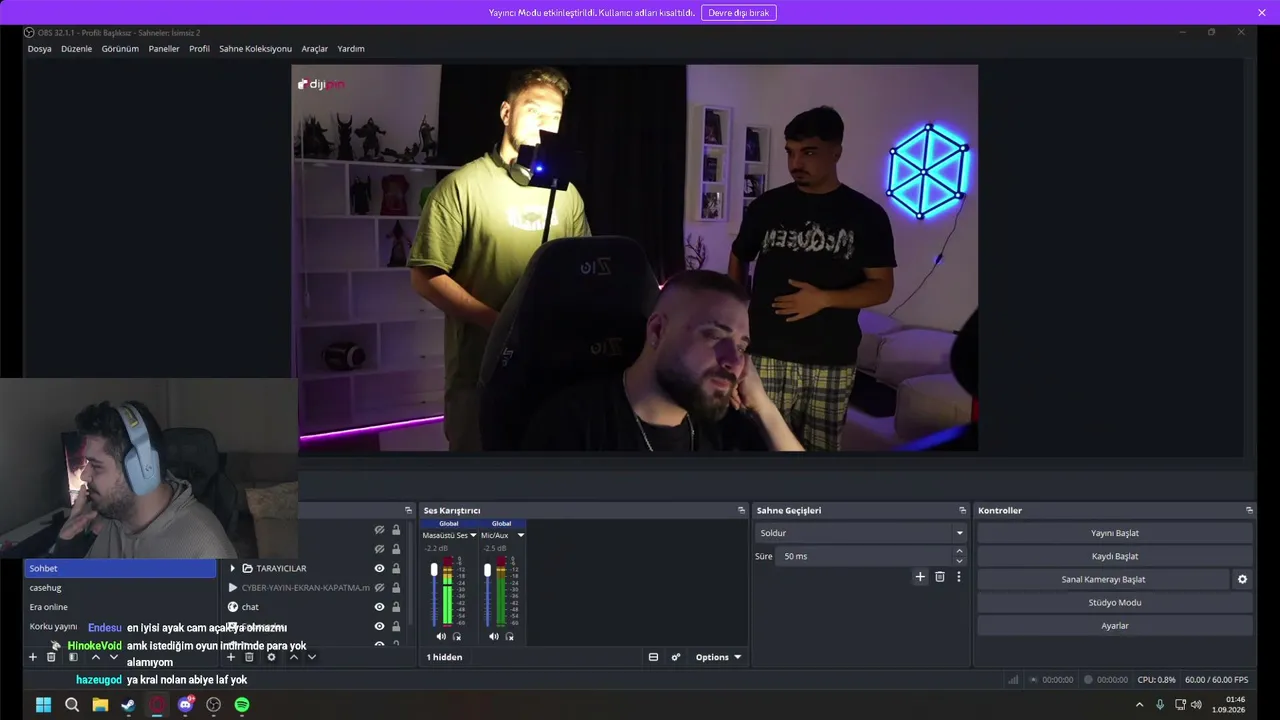The image size is (1280, 720).
Task: Open the Görünüm menu
Action: (x=120, y=49)
